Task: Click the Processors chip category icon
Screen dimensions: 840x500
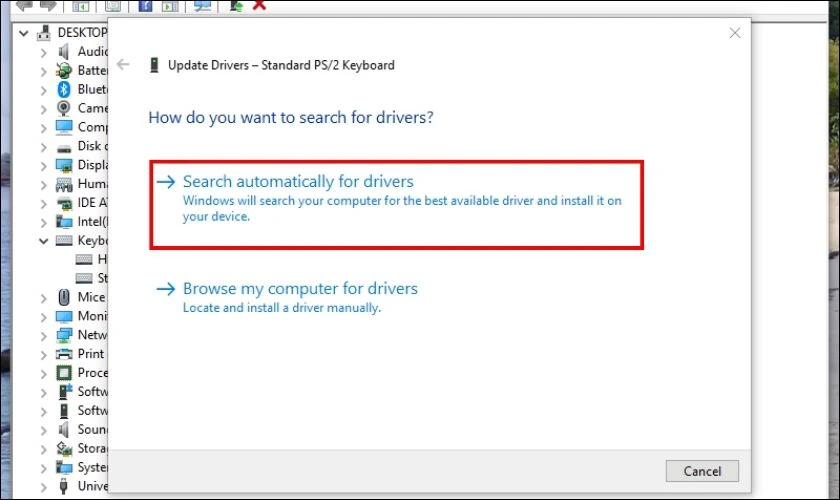Action: 64,372
